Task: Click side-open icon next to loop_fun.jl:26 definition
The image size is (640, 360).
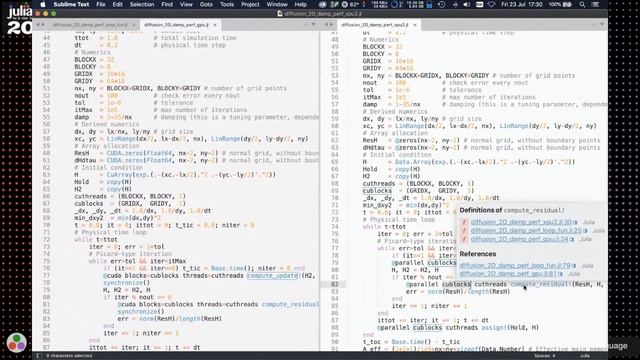Action: click(x=585, y=231)
